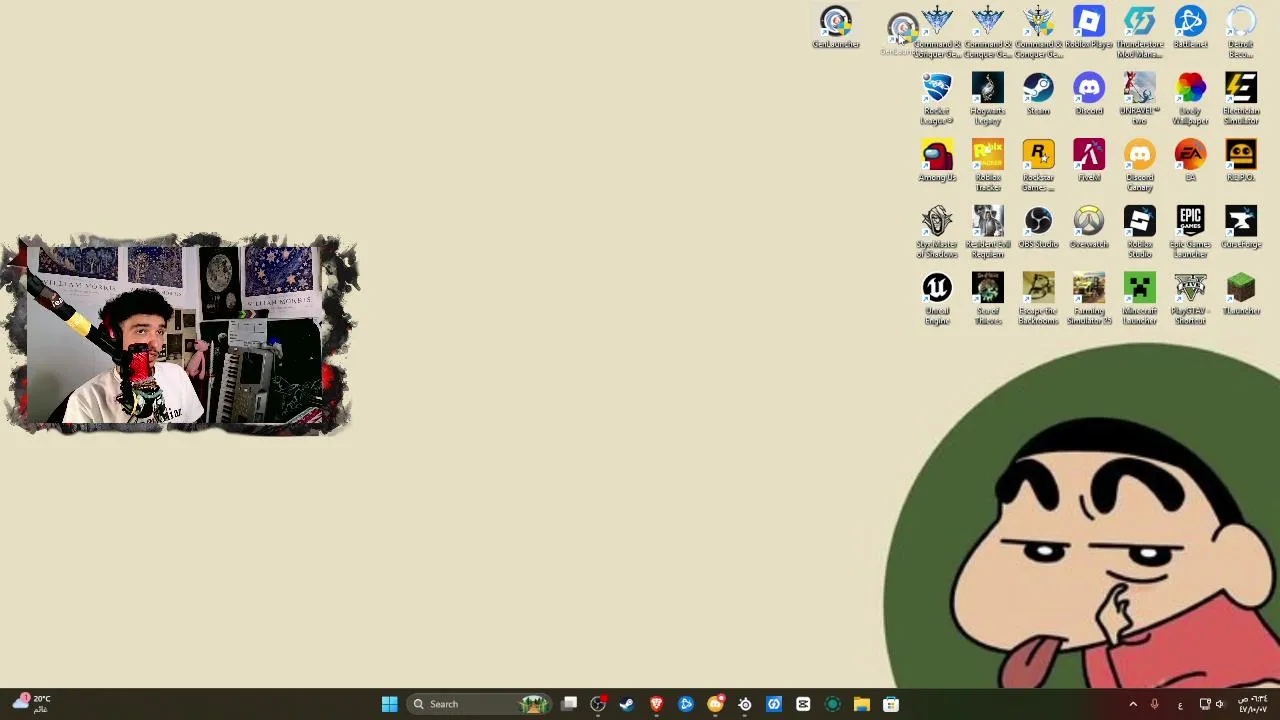The height and width of the screenshot is (720, 1280).
Task: Select the Detroit Become Human shortcut
Action: (1241, 31)
